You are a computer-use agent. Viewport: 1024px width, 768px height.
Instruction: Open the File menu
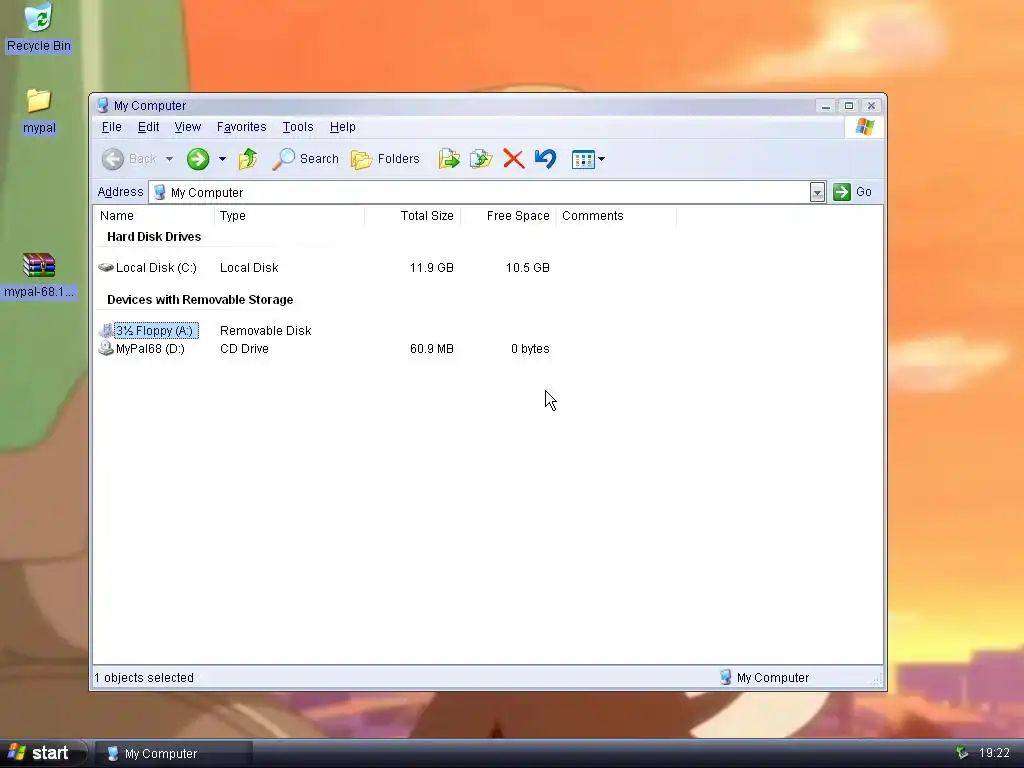tap(112, 127)
